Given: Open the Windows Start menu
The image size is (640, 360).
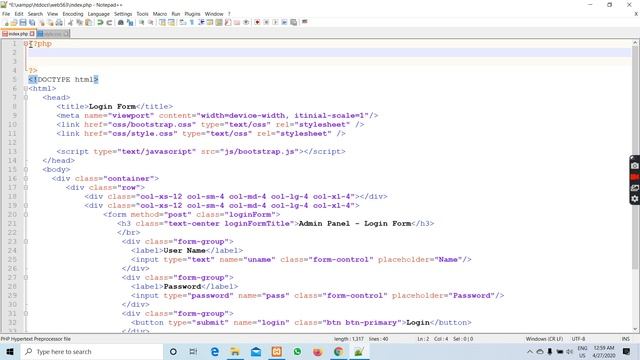Looking at the screenshot, I should [x=10, y=351].
